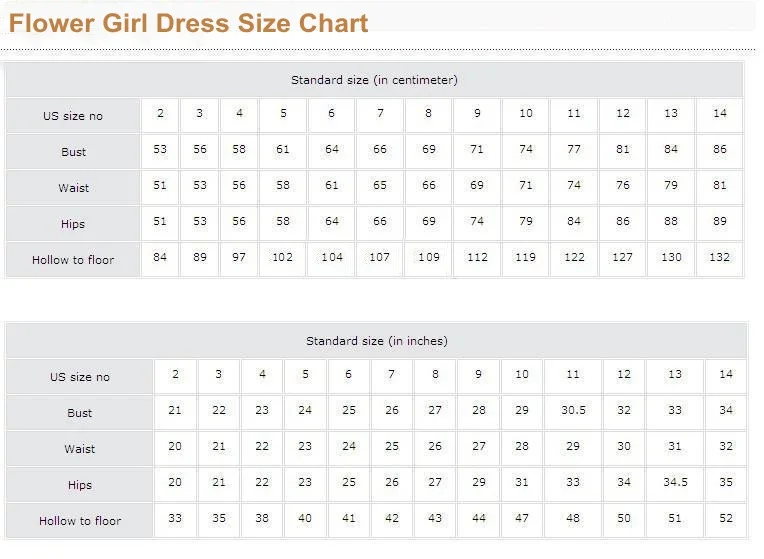The image size is (764, 559).
Task: Click the Standard size (in centimeter) header
Action: click(374, 80)
